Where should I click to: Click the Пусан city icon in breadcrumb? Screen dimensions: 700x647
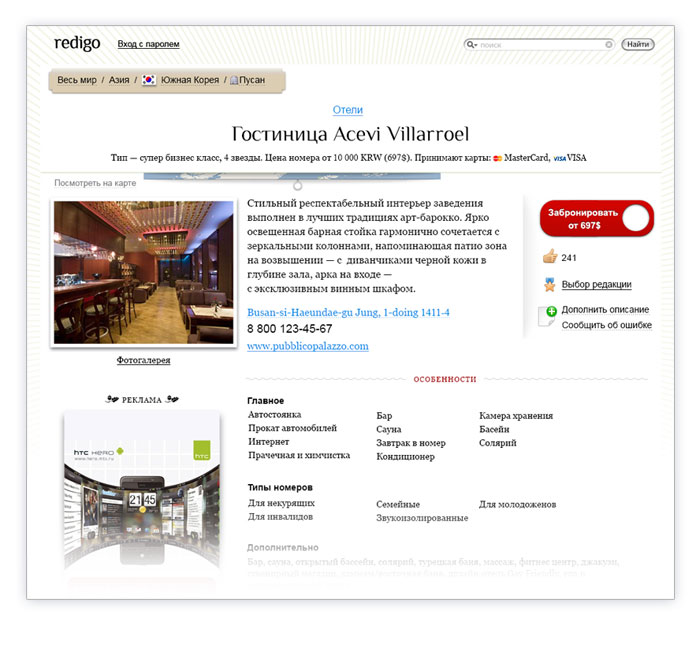[233, 80]
